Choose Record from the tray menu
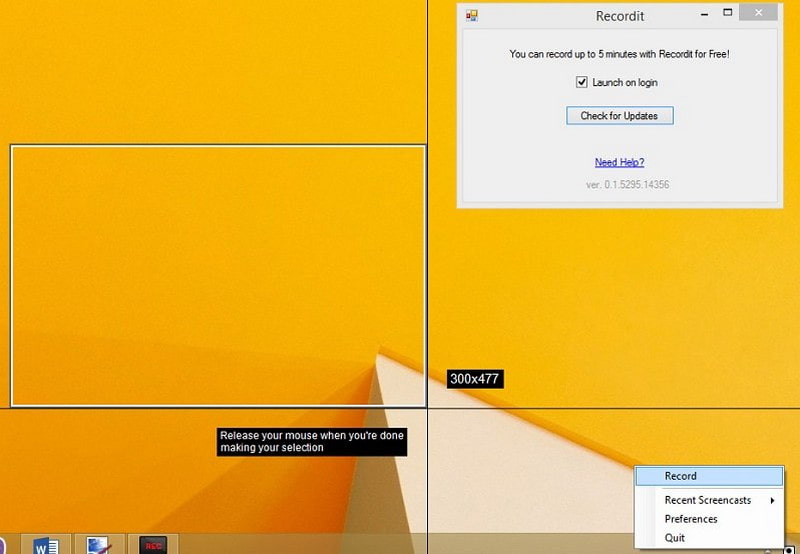 (709, 476)
